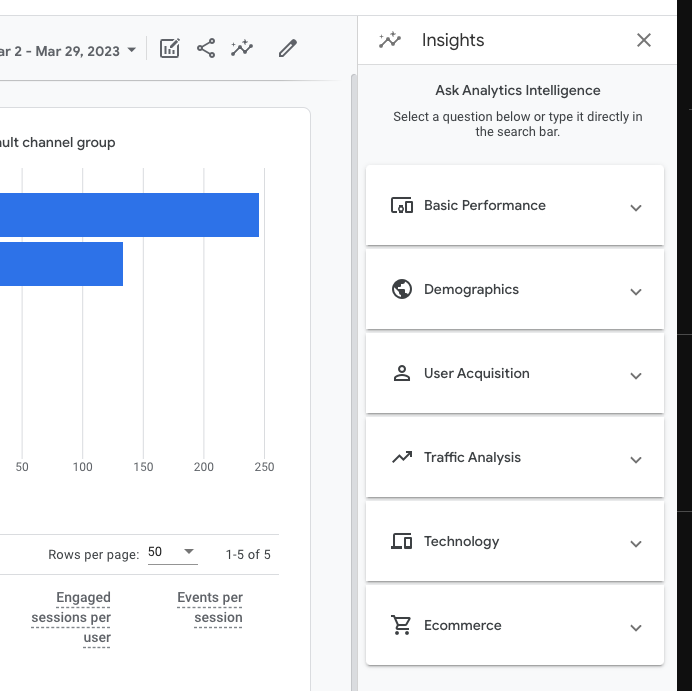Open the date range dropdown Mar 29, 2023
Viewport: 692px width, 691px height.
[x=68, y=51]
